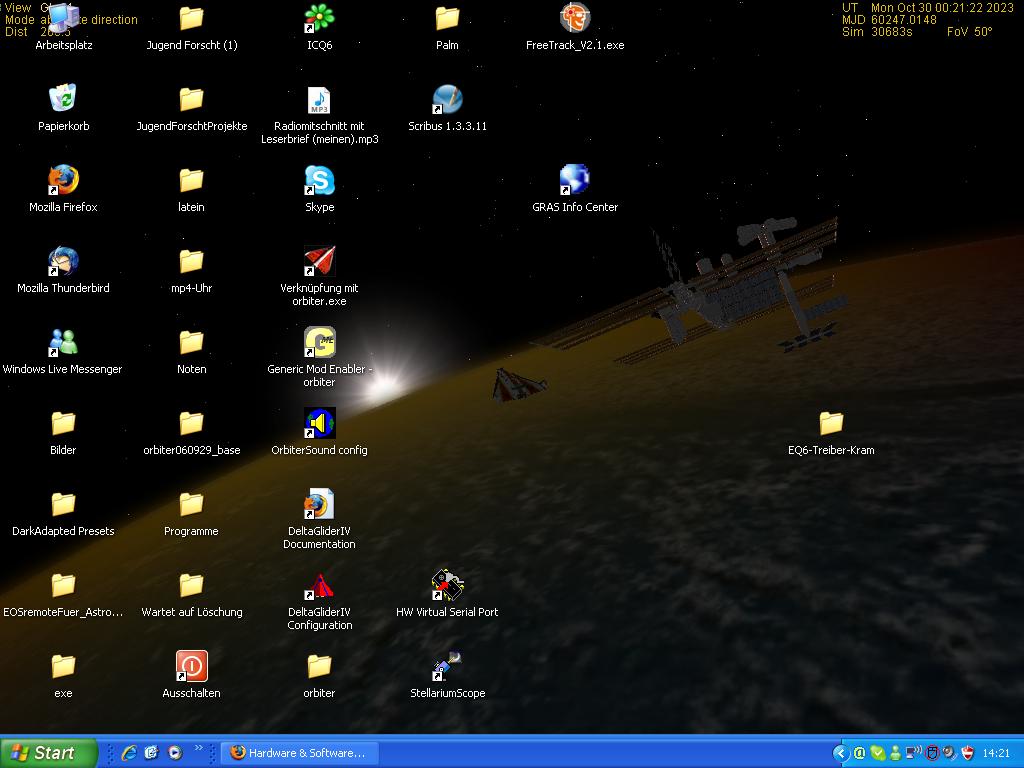Select the HW Virtual Serial Port icon

click(x=447, y=586)
